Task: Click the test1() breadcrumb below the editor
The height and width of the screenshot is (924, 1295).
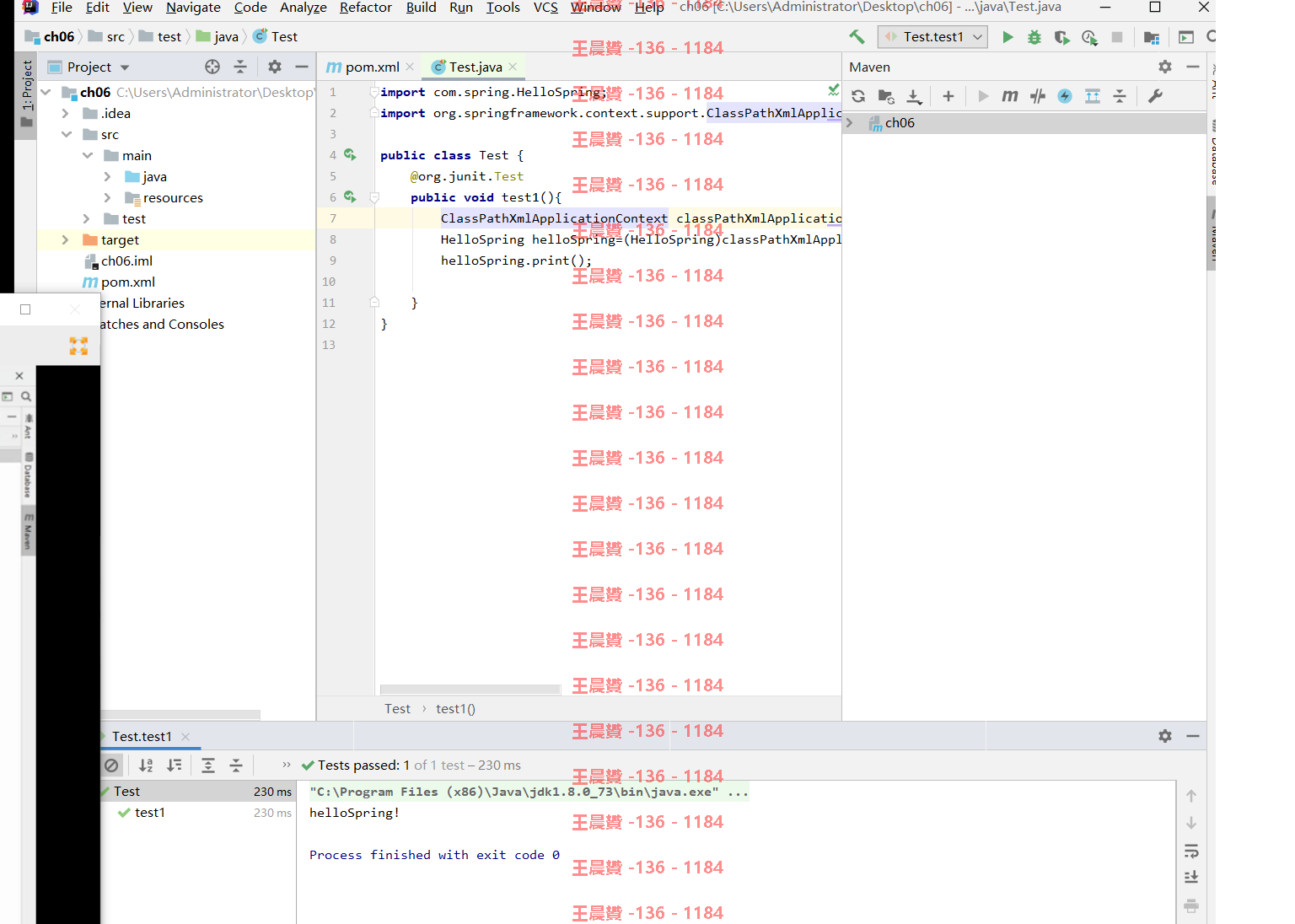Action: pyautogui.click(x=455, y=709)
